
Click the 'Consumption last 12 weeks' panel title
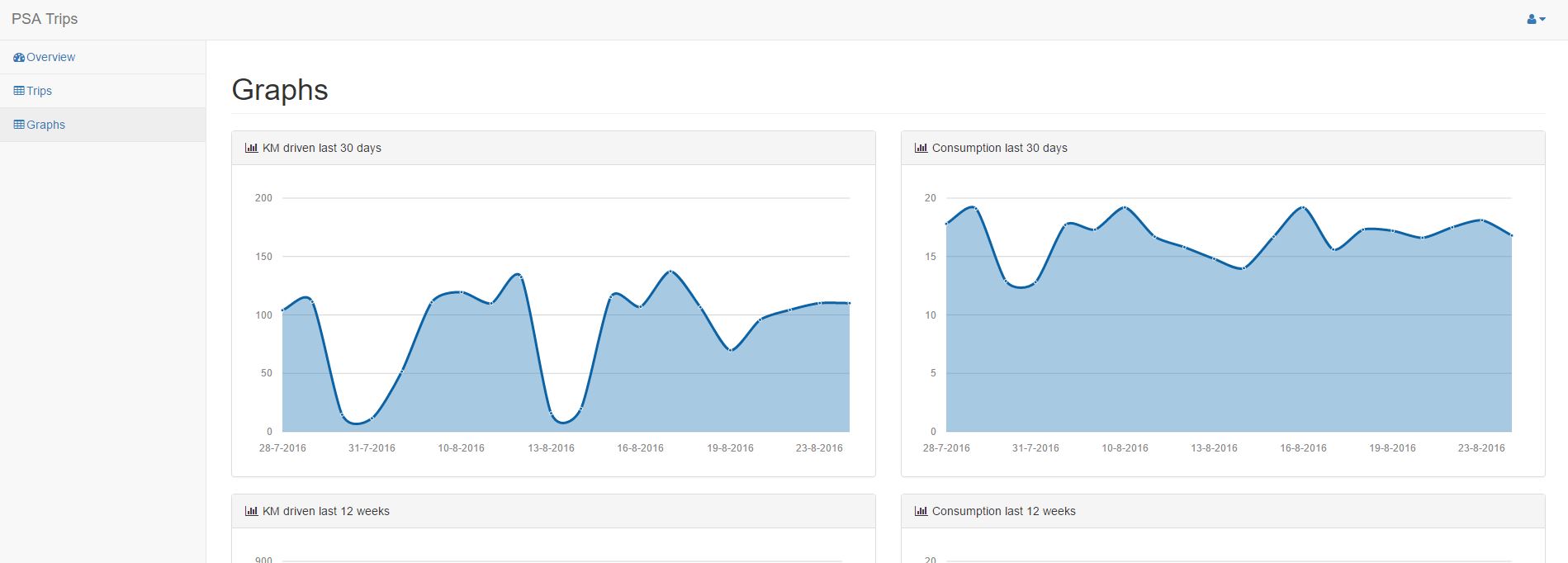(1004, 511)
